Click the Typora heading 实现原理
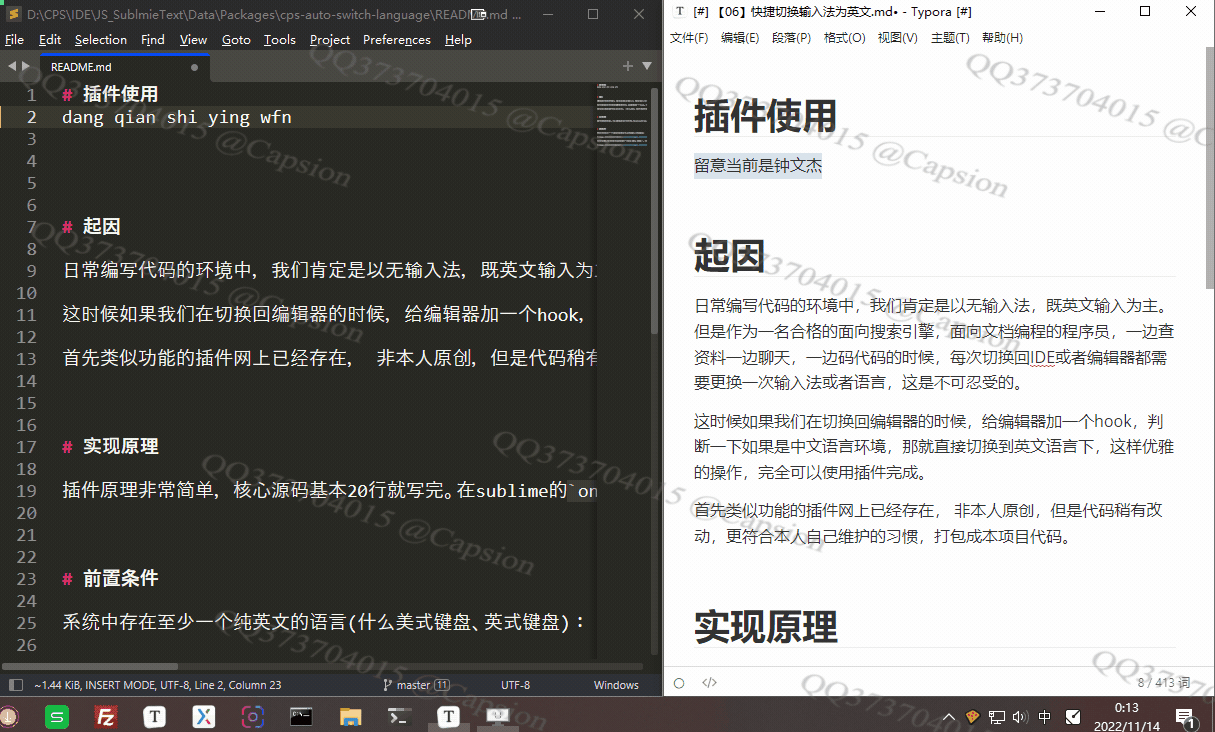 pos(765,626)
